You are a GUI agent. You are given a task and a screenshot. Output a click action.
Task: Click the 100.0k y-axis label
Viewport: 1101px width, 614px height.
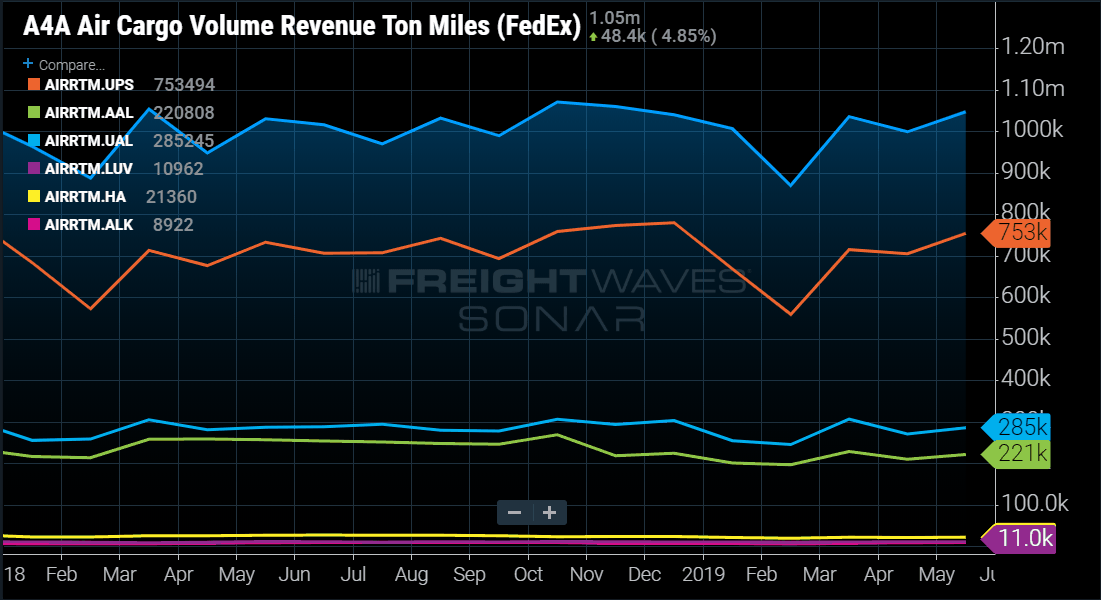click(x=1035, y=504)
